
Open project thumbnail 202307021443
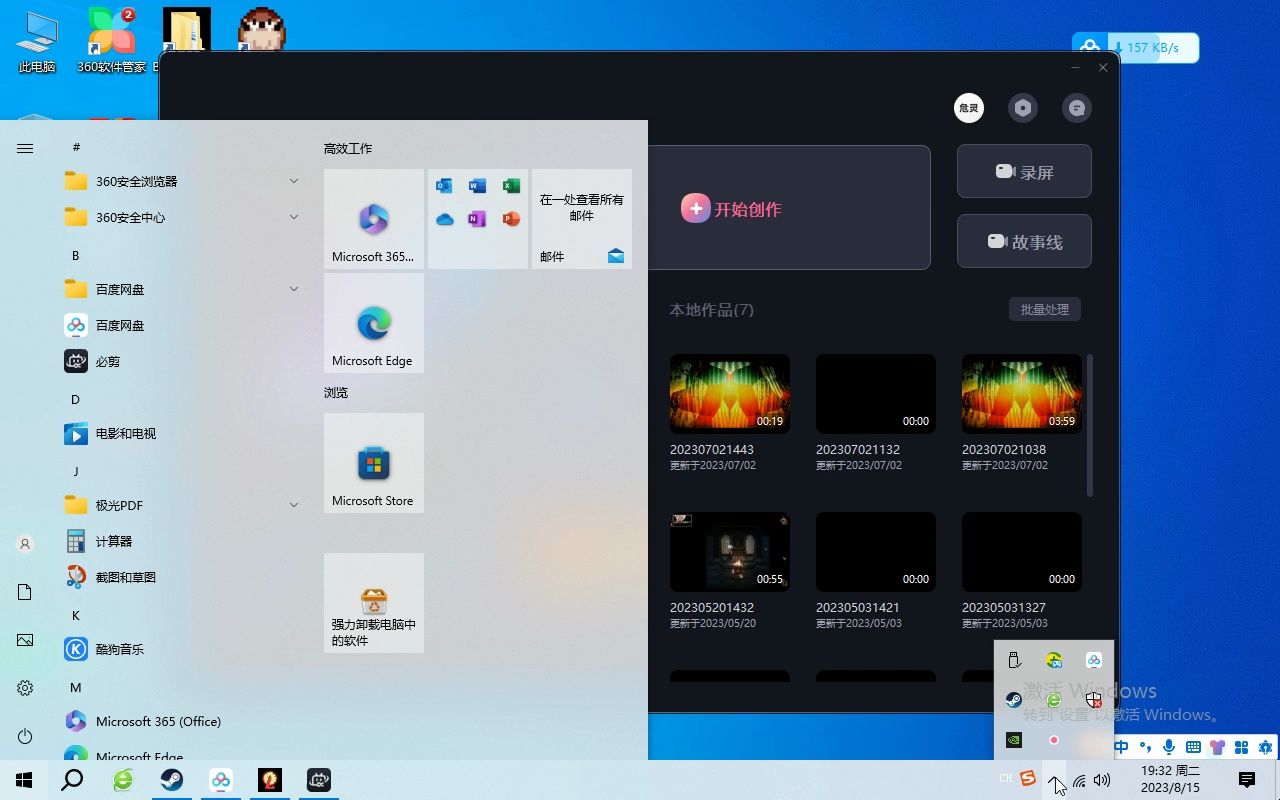click(x=730, y=393)
